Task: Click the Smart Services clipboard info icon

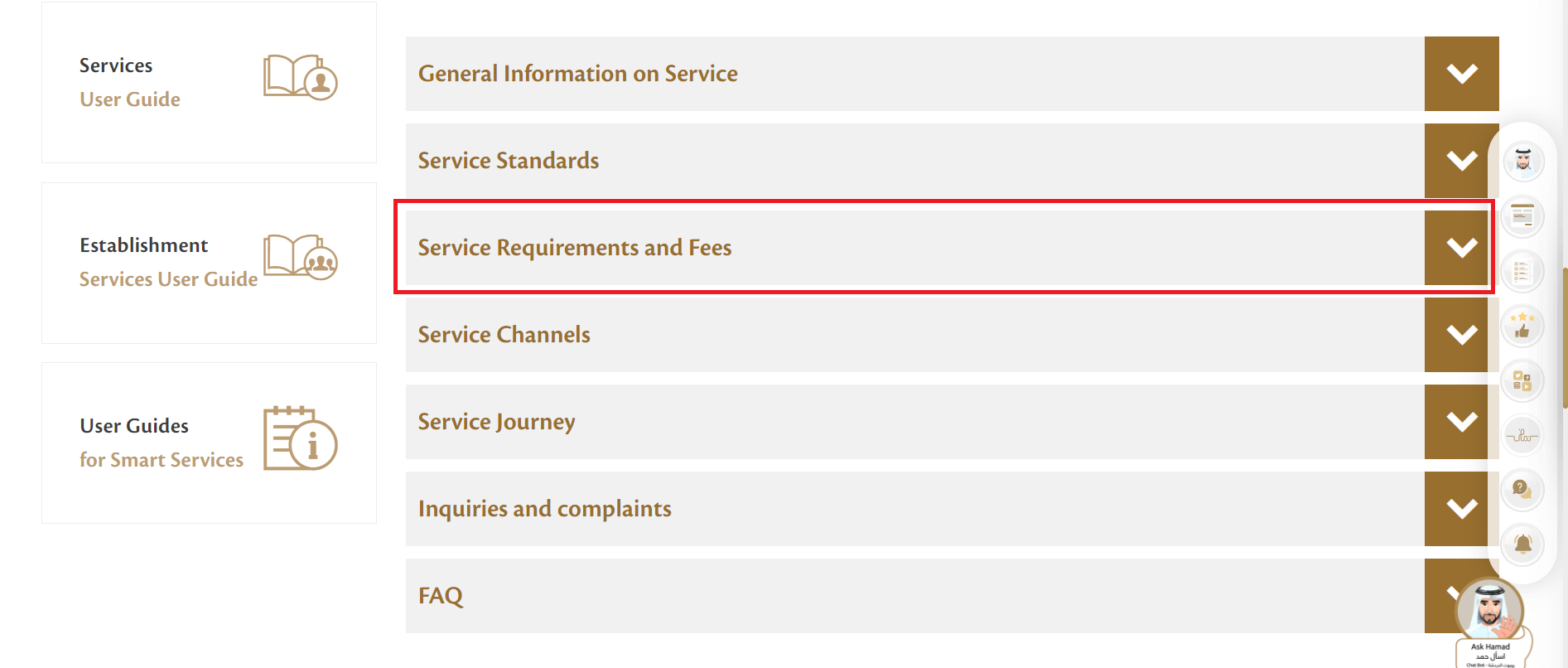Action: (300, 440)
